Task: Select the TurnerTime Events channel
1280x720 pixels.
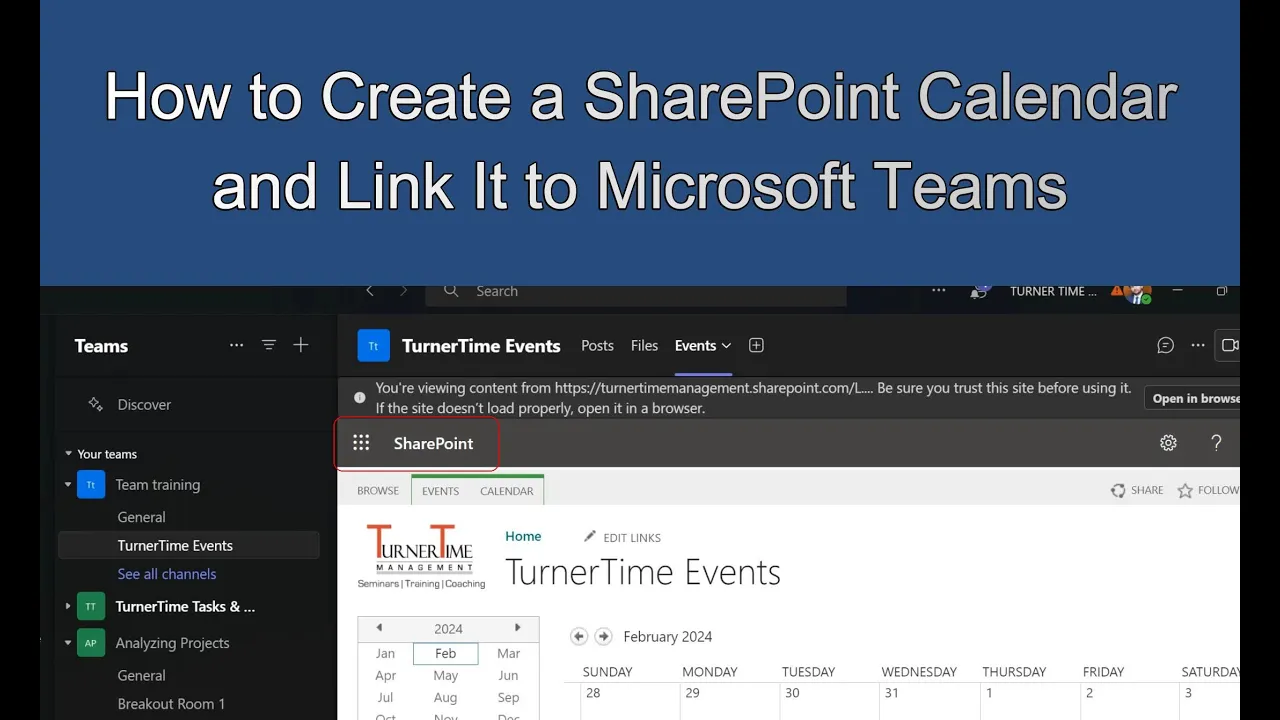Action: pyautogui.click(x=190, y=545)
